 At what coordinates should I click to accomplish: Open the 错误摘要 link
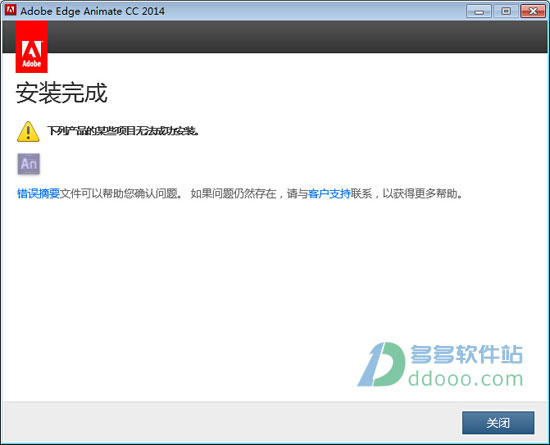[x=38, y=193]
